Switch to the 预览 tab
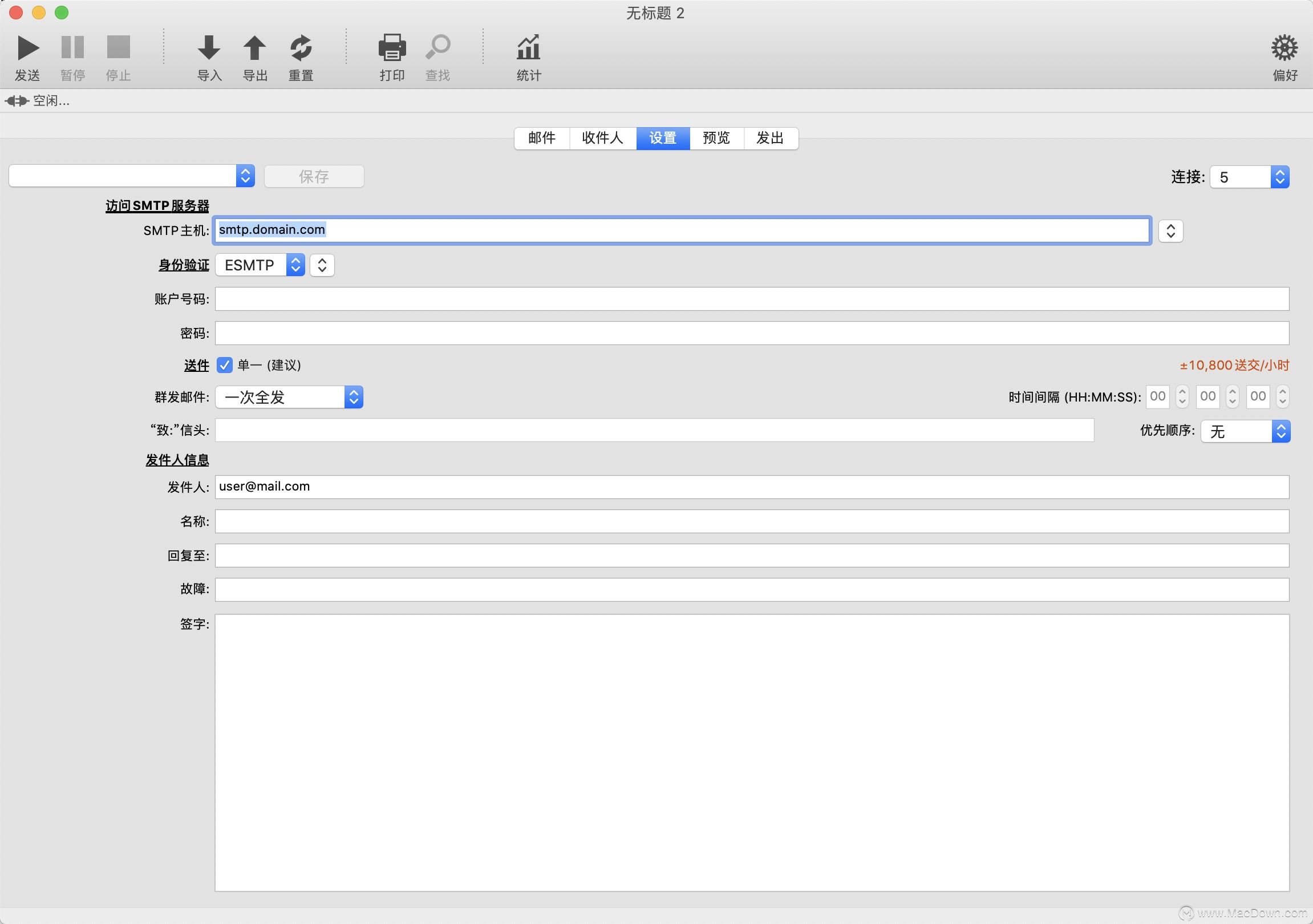Viewport: 1313px width, 924px height. coord(716,139)
